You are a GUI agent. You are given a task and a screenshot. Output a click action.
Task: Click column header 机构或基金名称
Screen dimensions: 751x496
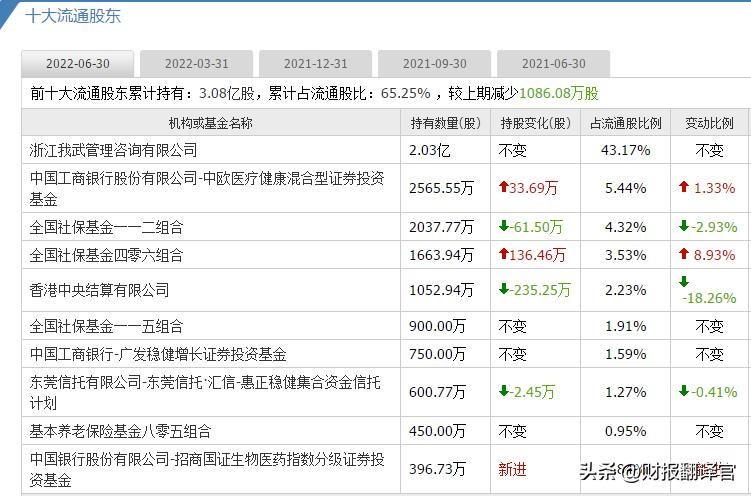(210, 123)
